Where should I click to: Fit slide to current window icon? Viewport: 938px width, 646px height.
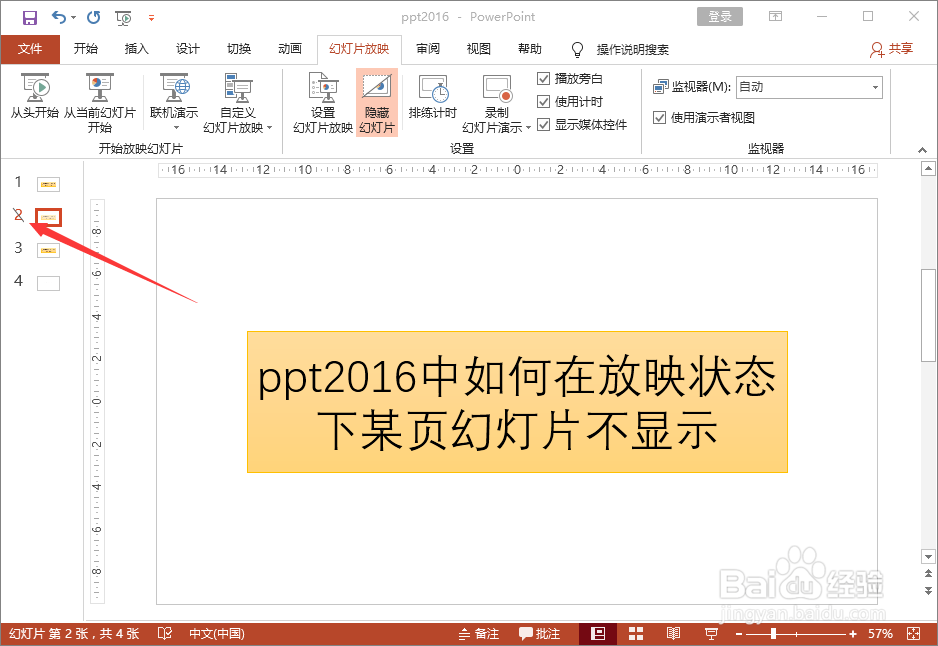click(x=913, y=634)
